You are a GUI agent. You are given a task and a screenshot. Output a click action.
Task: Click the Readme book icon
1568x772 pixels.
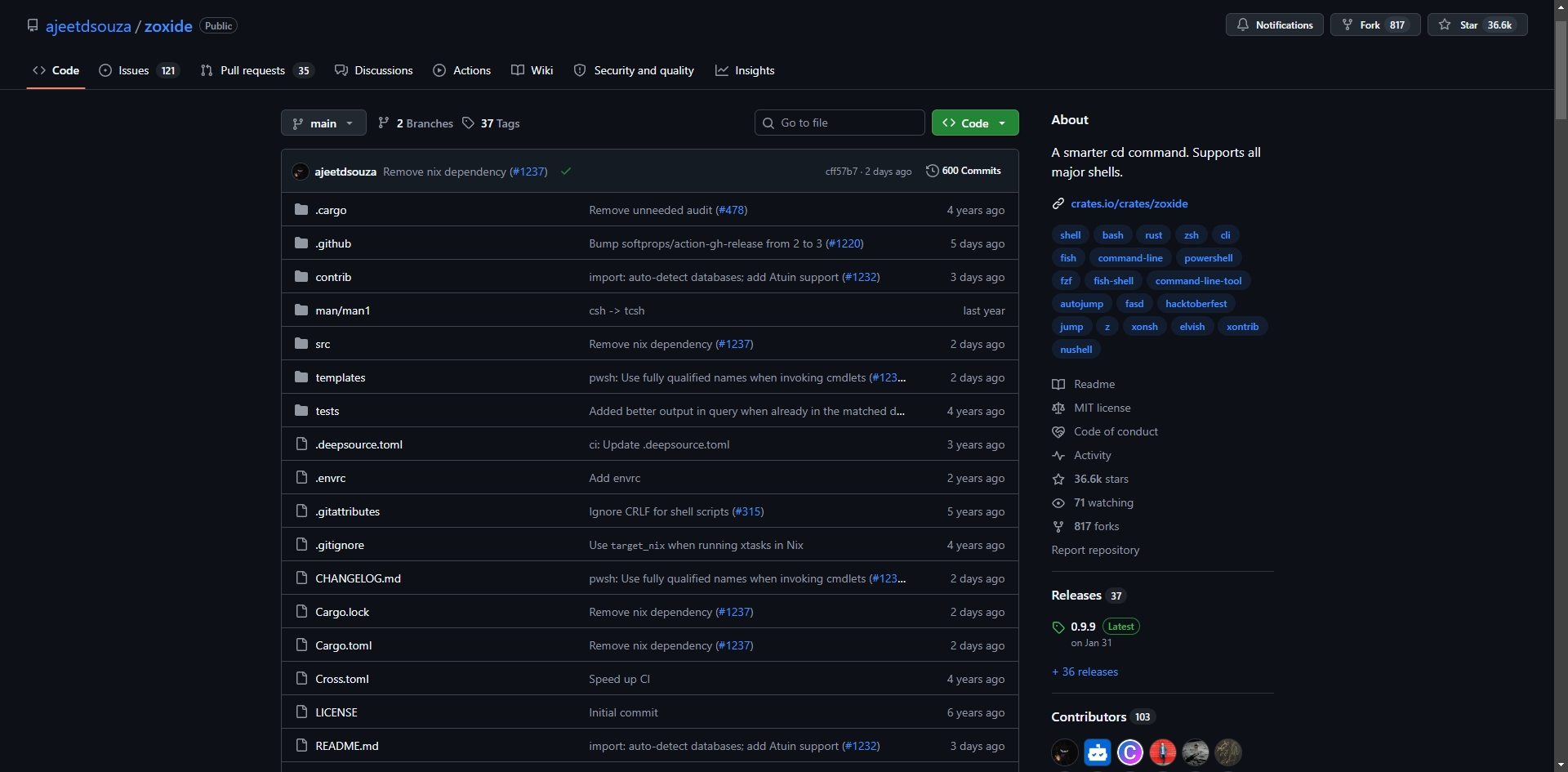point(1058,384)
